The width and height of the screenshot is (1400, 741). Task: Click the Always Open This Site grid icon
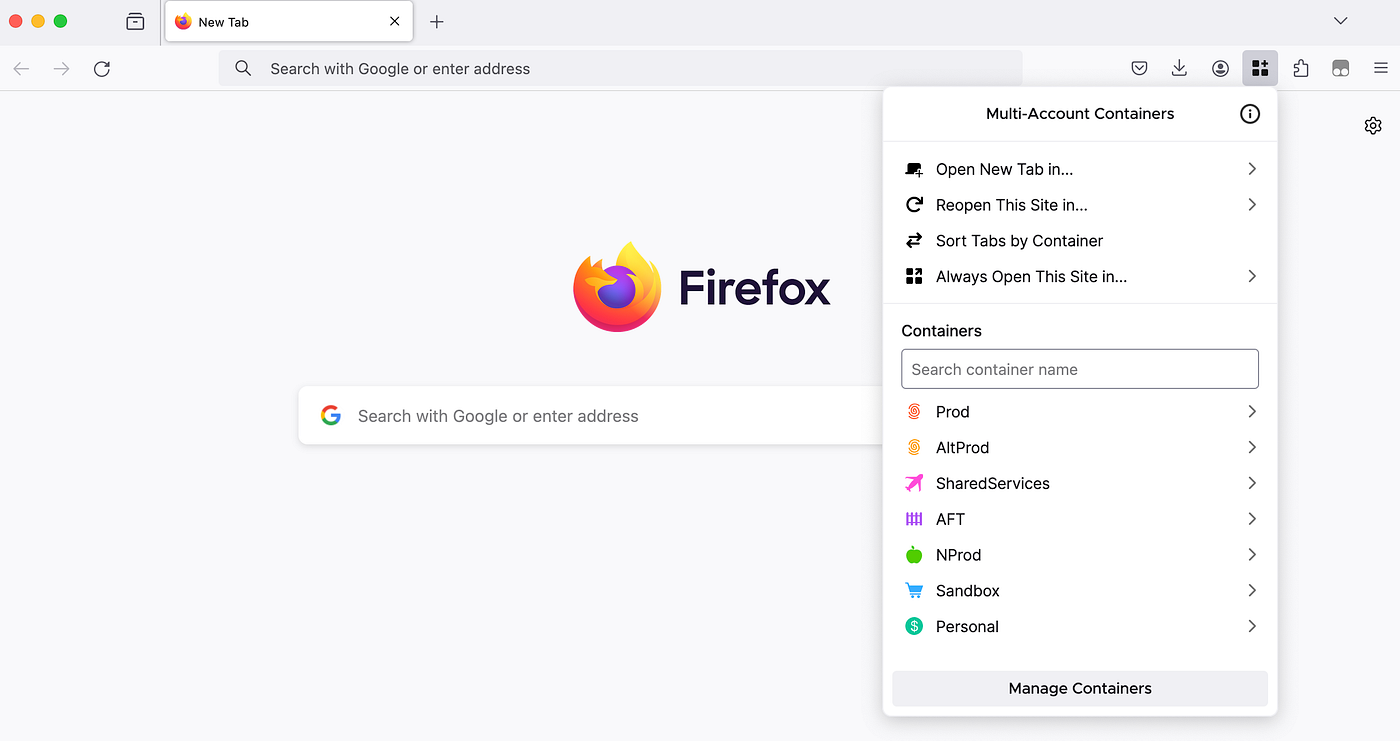(914, 277)
